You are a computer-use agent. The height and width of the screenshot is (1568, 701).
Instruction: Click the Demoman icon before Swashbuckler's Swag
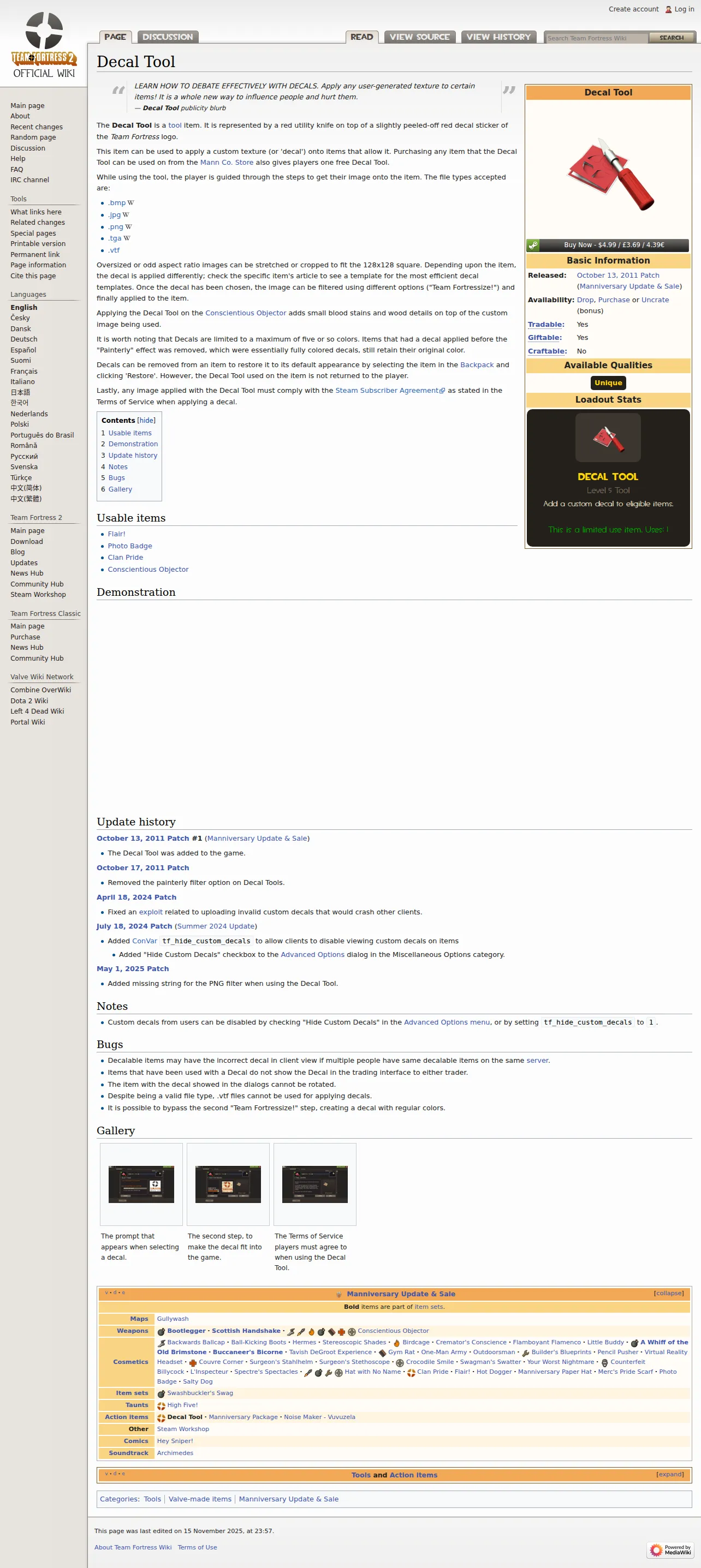pyautogui.click(x=162, y=1394)
